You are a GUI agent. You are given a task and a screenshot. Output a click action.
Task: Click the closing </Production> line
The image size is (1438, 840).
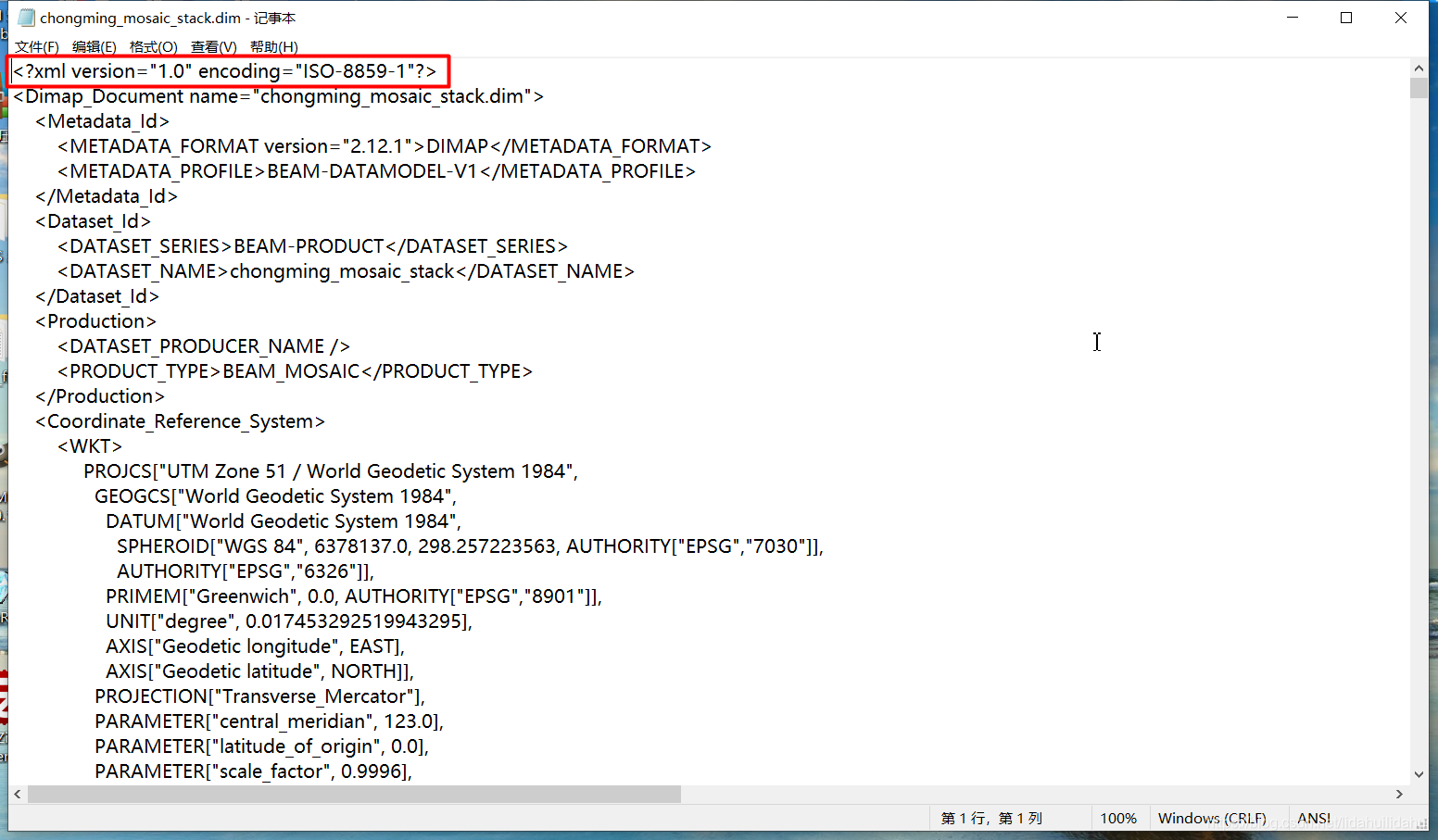tap(100, 396)
